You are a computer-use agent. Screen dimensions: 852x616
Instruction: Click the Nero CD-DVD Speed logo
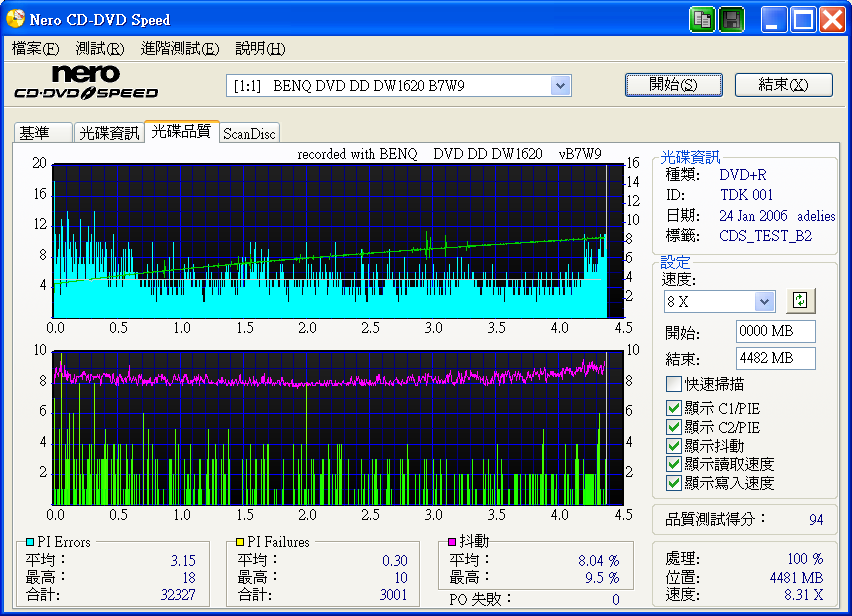point(86,83)
